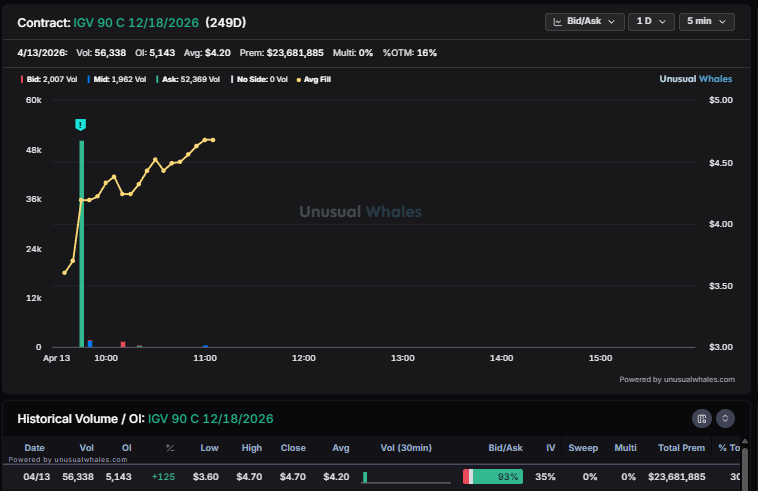
Task: Click the expand/collapse table icon
Action: click(x=725, y=419)
